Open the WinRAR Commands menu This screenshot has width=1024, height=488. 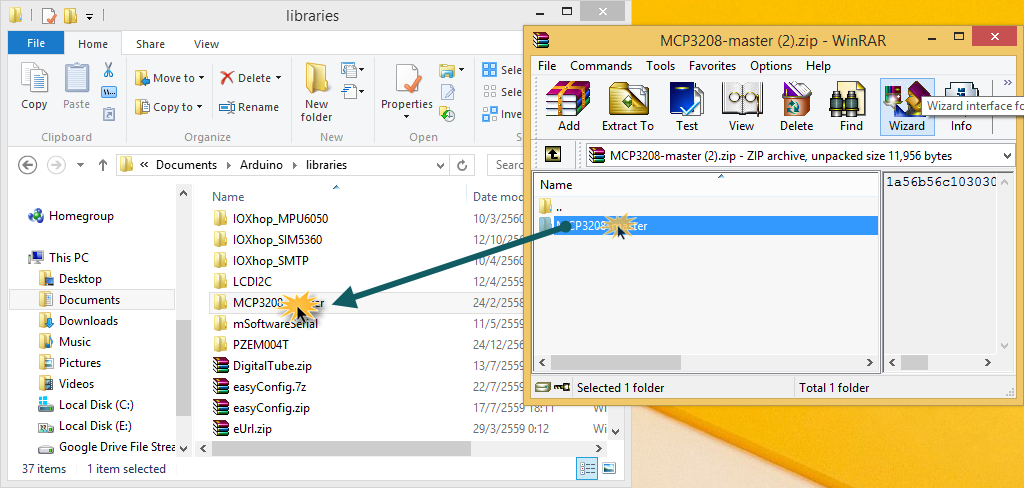(x=601, y=66)
